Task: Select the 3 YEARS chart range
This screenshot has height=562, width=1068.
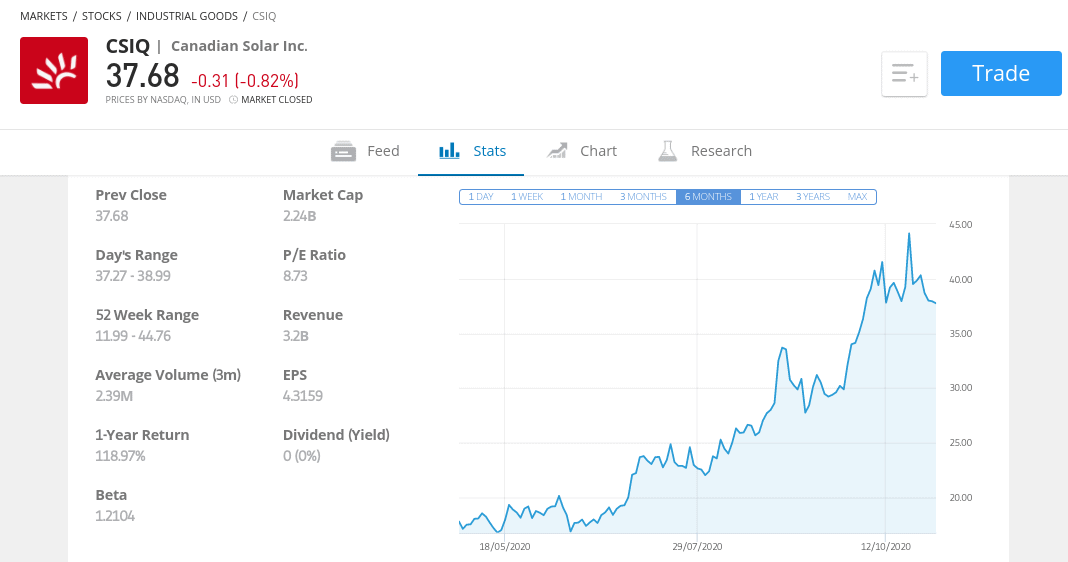Action: 813,197
